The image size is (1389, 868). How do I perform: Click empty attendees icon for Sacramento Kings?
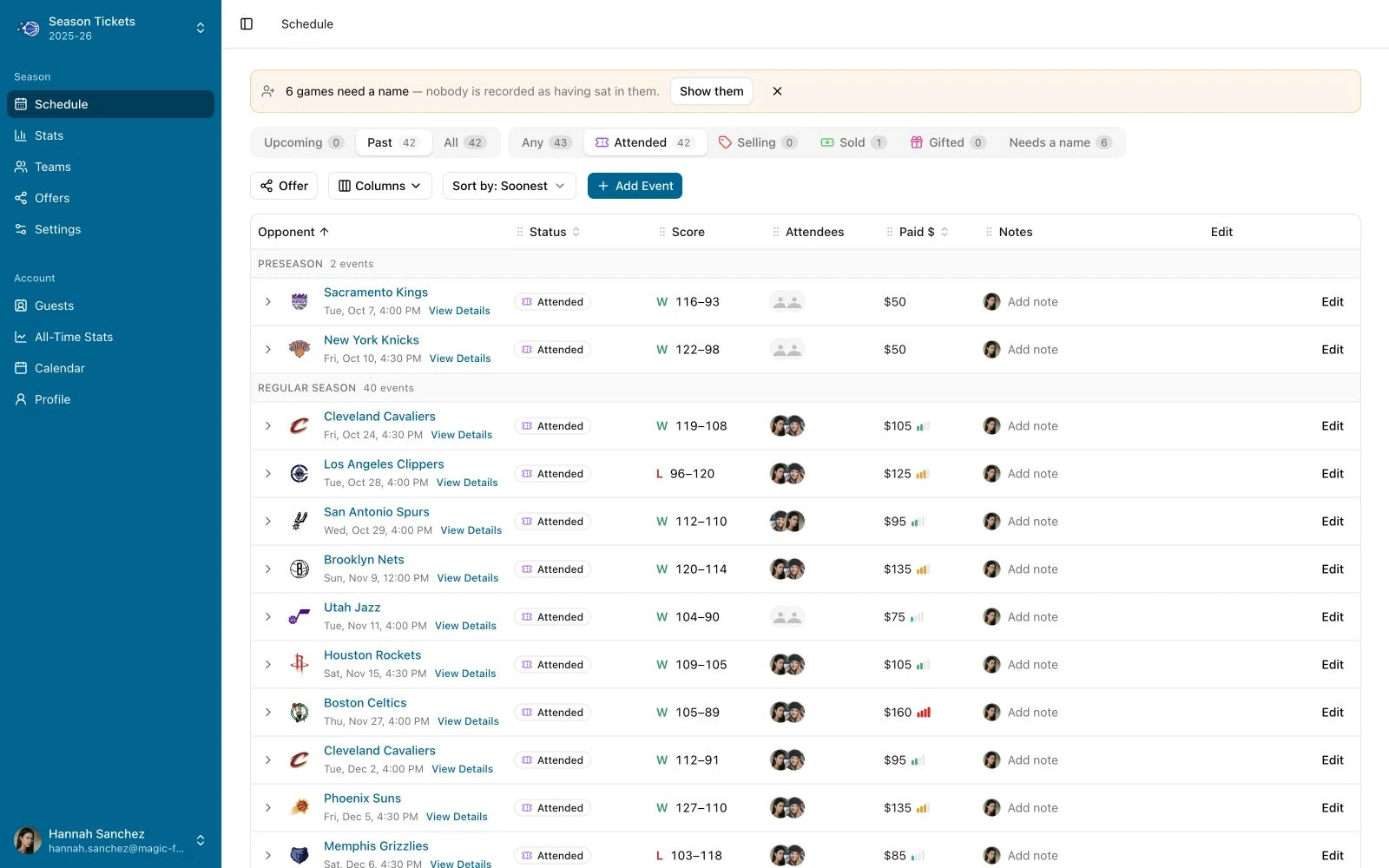[787, 302]
